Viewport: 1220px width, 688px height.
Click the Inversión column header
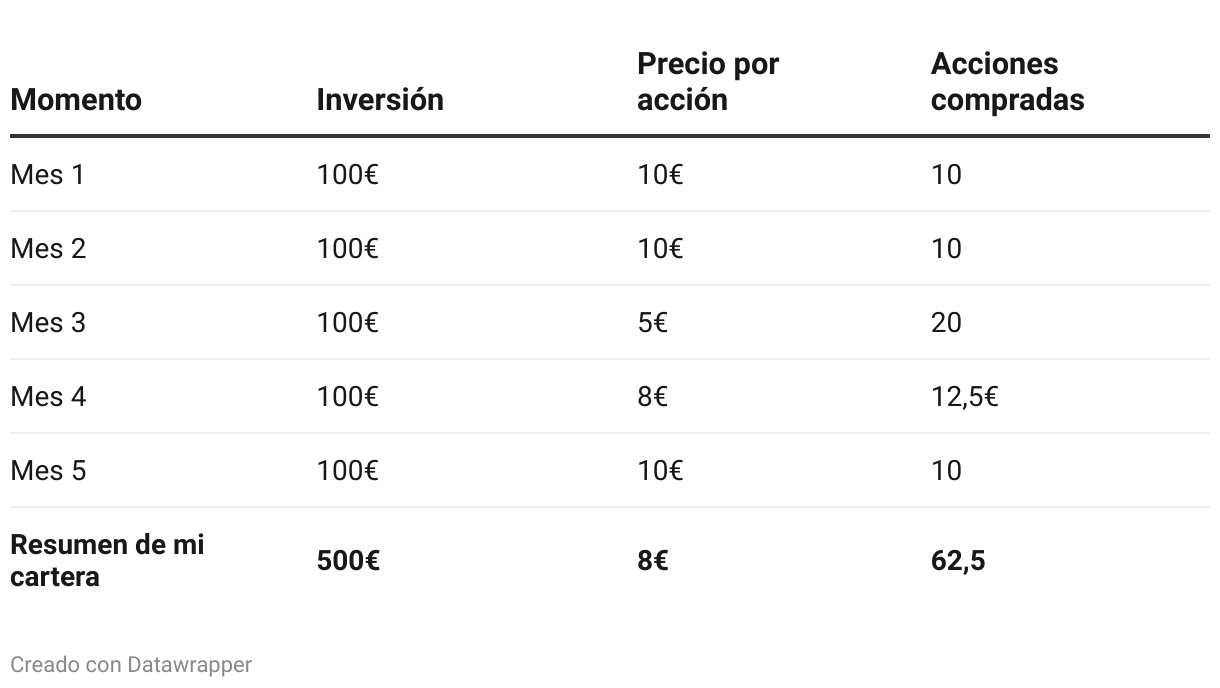[x=380, y=100]
